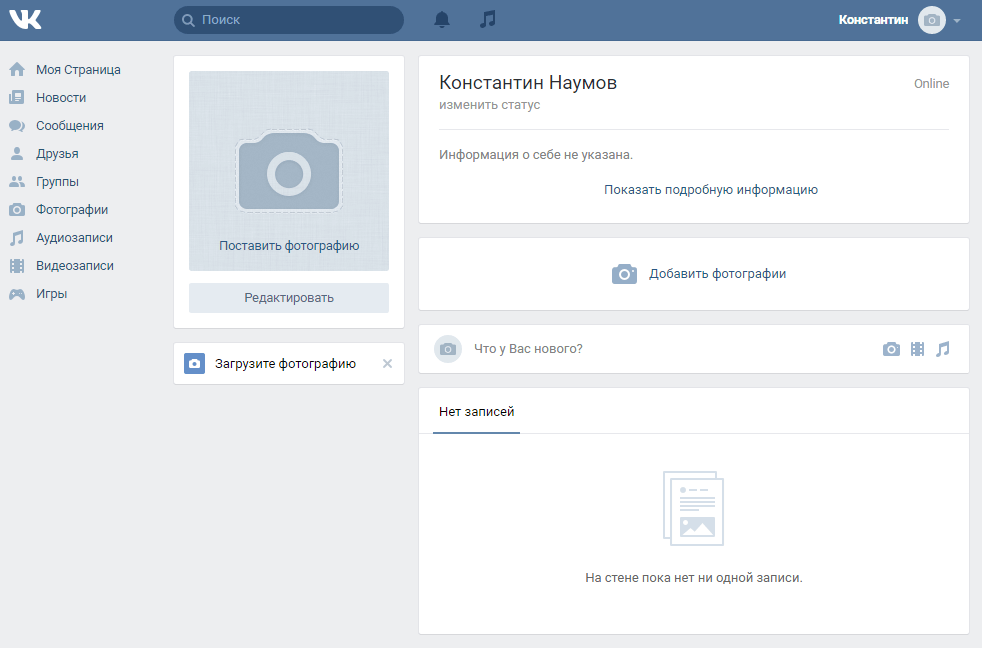Viewport: 982px width, 648px height.
Task: Attach a photo using the post camera icon
Action: 891,349
